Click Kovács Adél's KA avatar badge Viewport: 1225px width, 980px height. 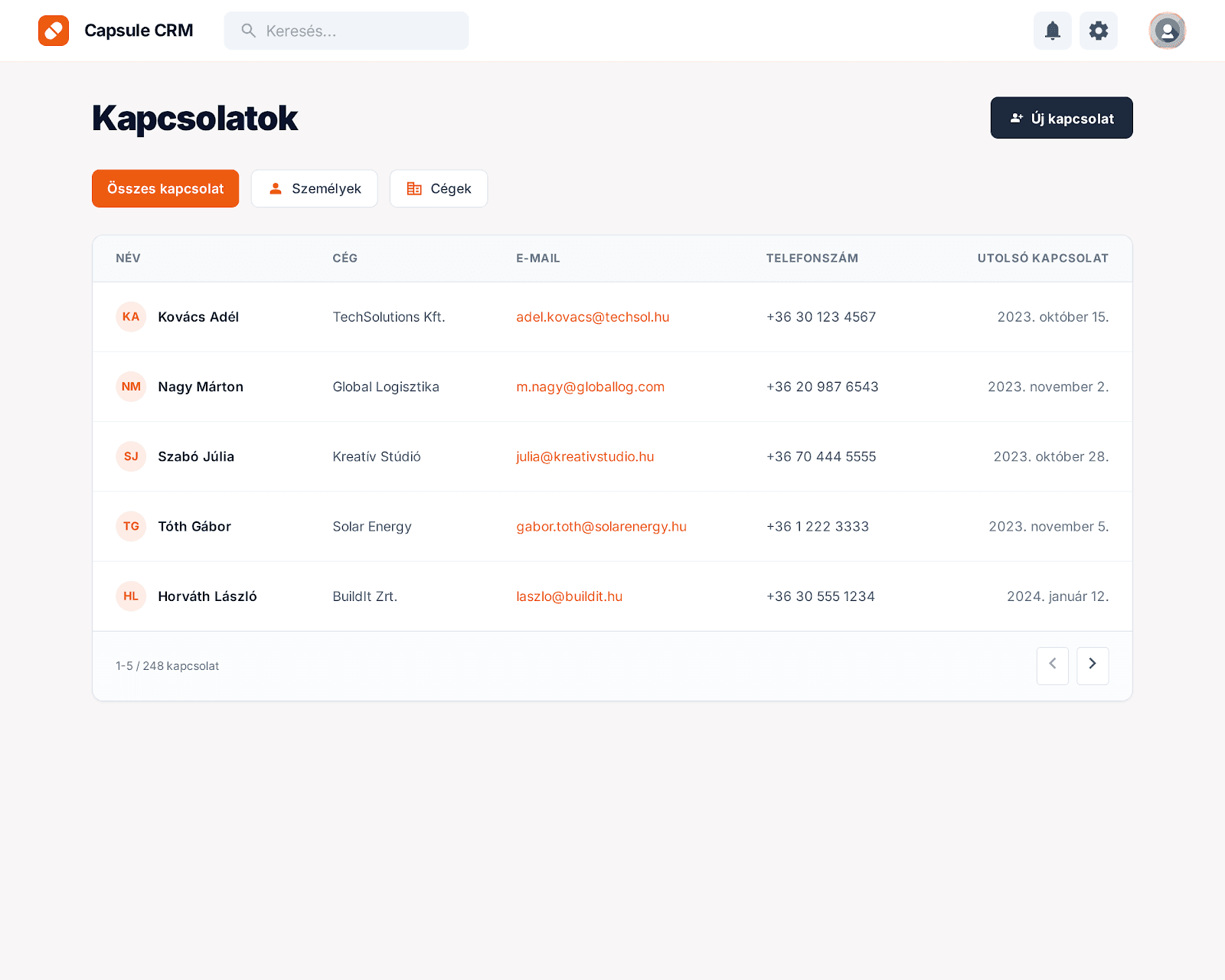coord(131,316)
